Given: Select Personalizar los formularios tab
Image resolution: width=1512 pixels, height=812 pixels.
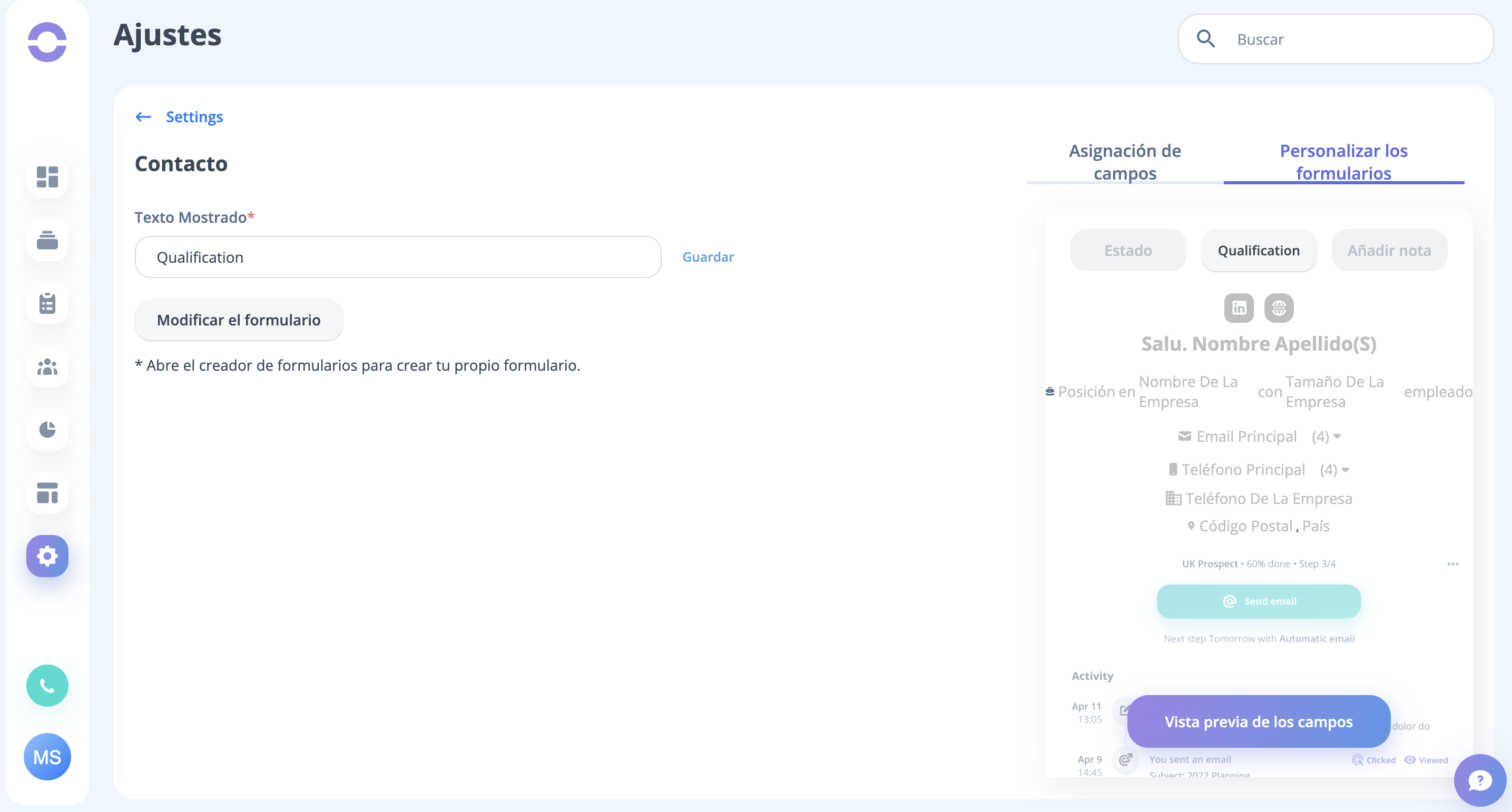Looking at the screenshot, I should (1343, 162).
